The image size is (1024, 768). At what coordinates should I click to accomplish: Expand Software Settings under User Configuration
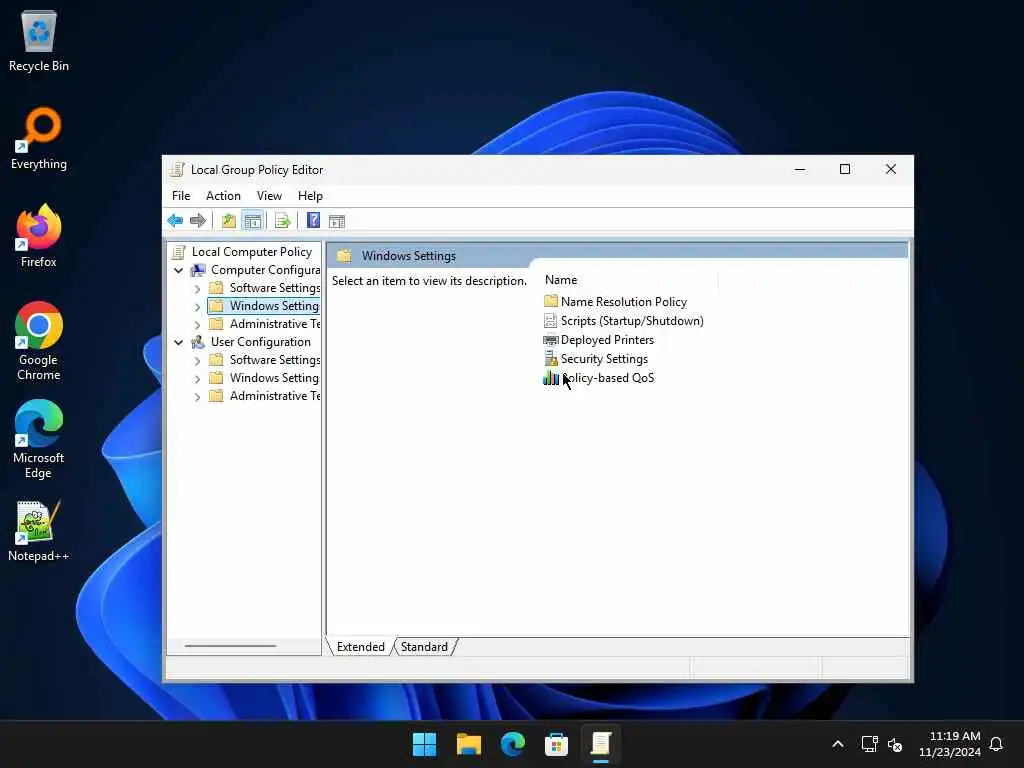pos(197,360)
